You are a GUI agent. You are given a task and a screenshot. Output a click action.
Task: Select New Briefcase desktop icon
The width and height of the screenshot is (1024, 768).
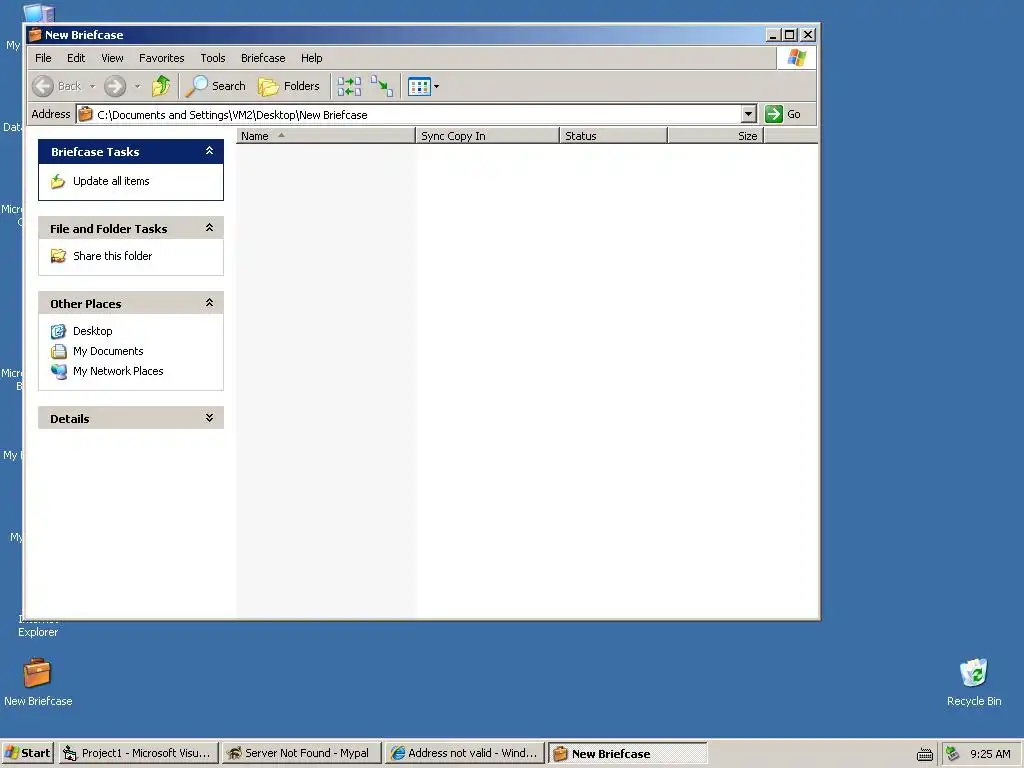[x=38, y=682]
